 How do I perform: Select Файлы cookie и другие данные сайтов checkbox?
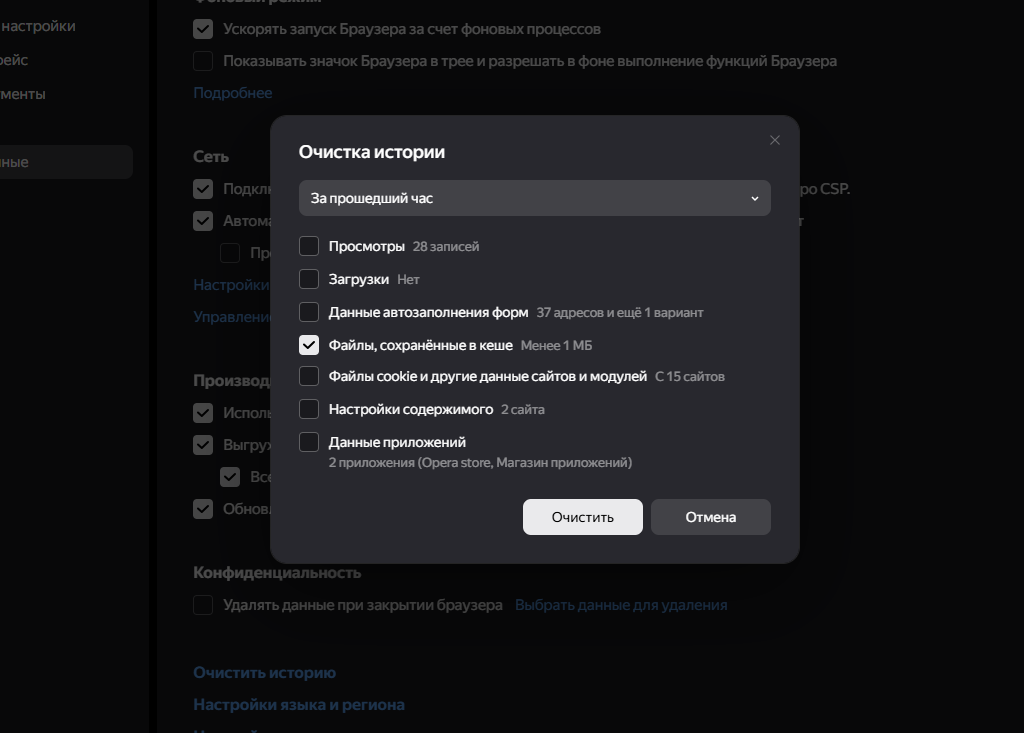[309, 377]
